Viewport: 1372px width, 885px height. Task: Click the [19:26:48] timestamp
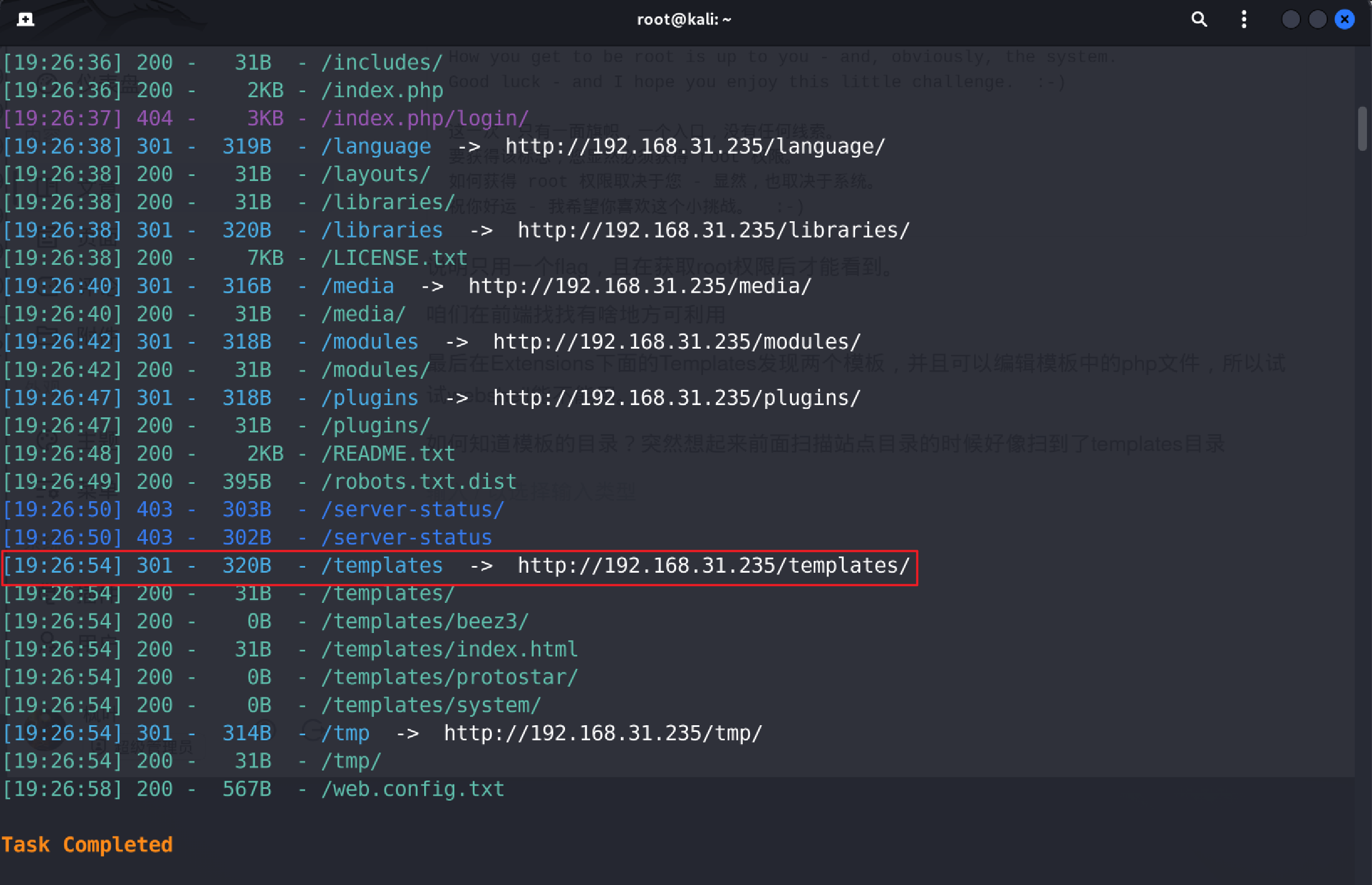(63, 454)
